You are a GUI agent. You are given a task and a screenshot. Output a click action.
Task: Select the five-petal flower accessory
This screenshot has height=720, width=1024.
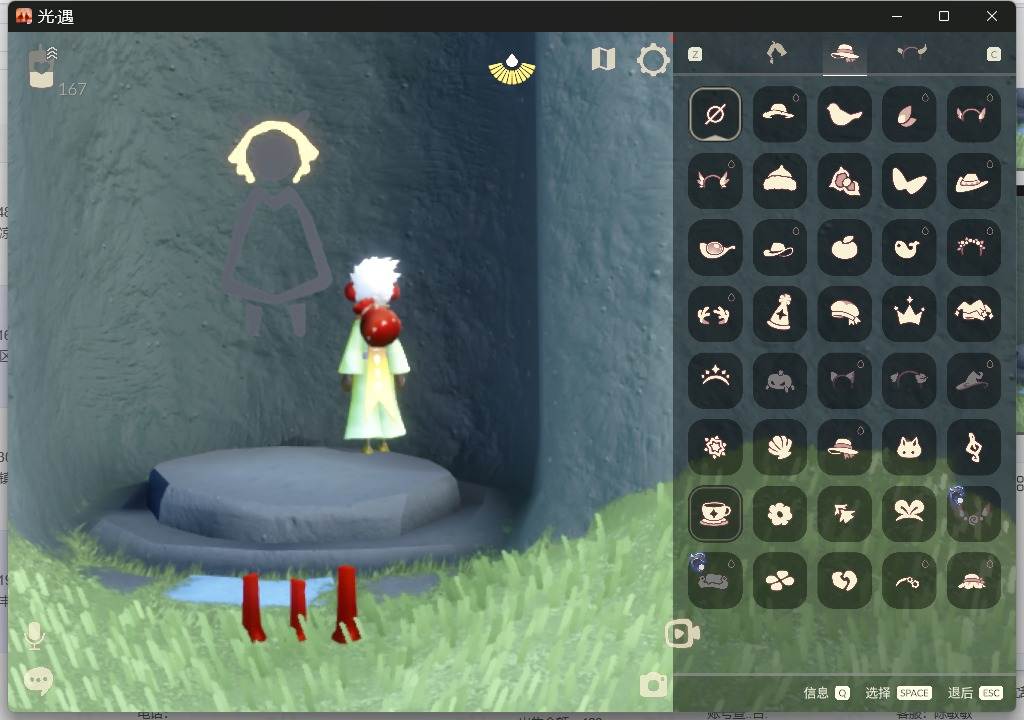[x=780, y=514]
